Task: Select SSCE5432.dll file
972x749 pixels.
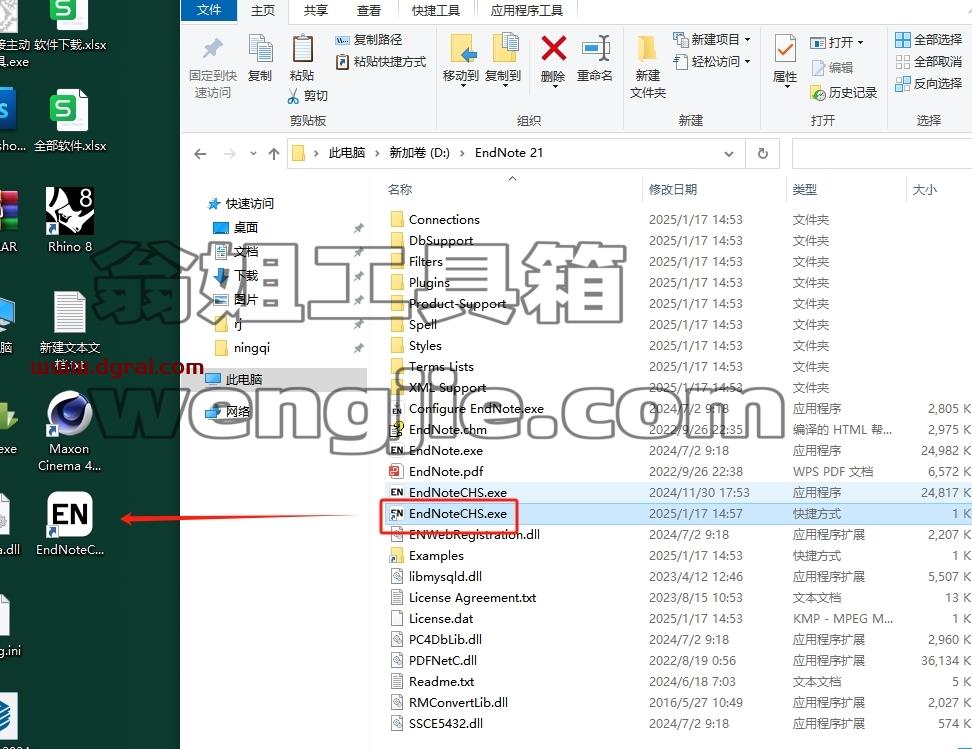Action: (445, 724)
